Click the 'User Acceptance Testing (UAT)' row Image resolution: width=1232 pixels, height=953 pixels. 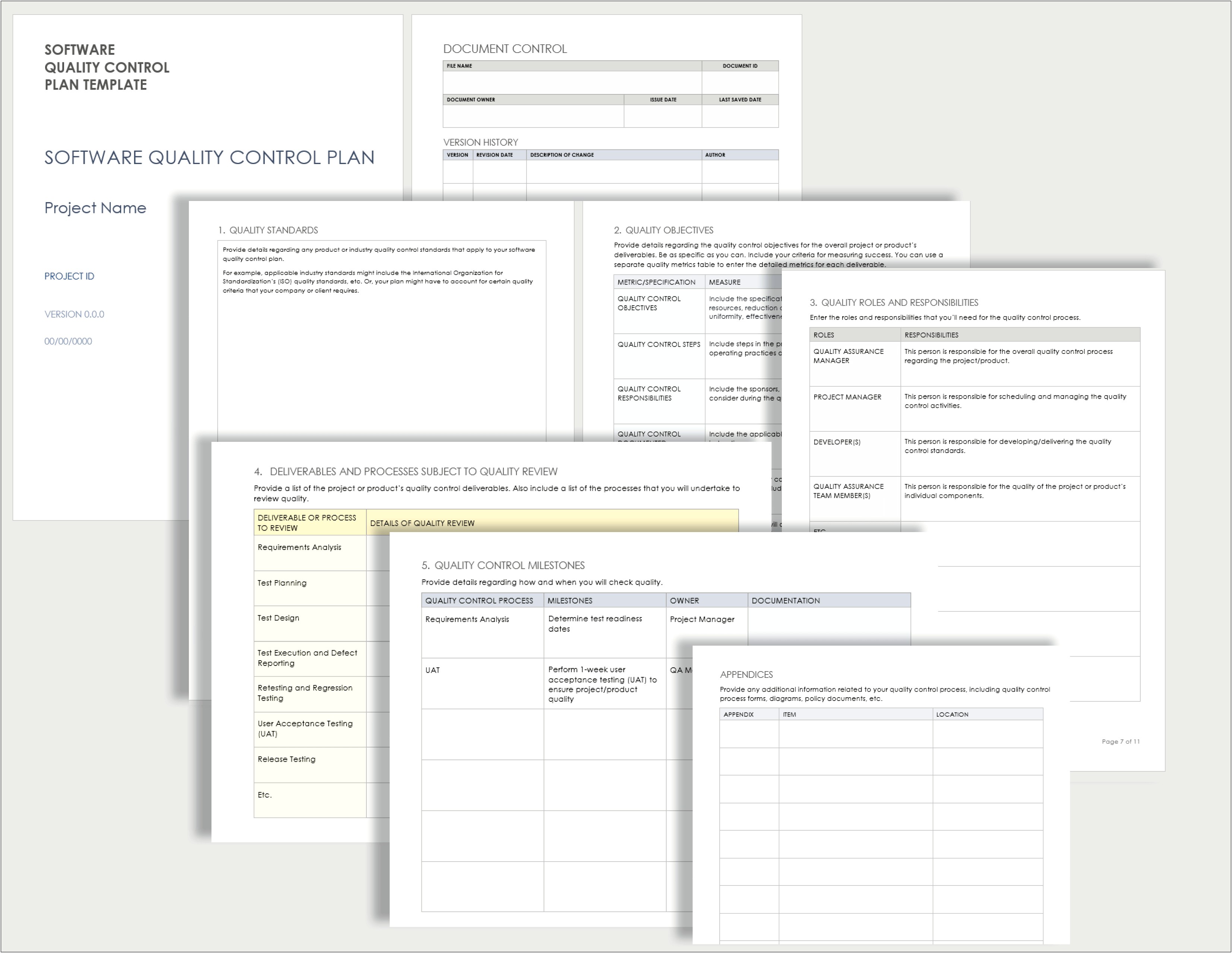[x=310, y=729]
